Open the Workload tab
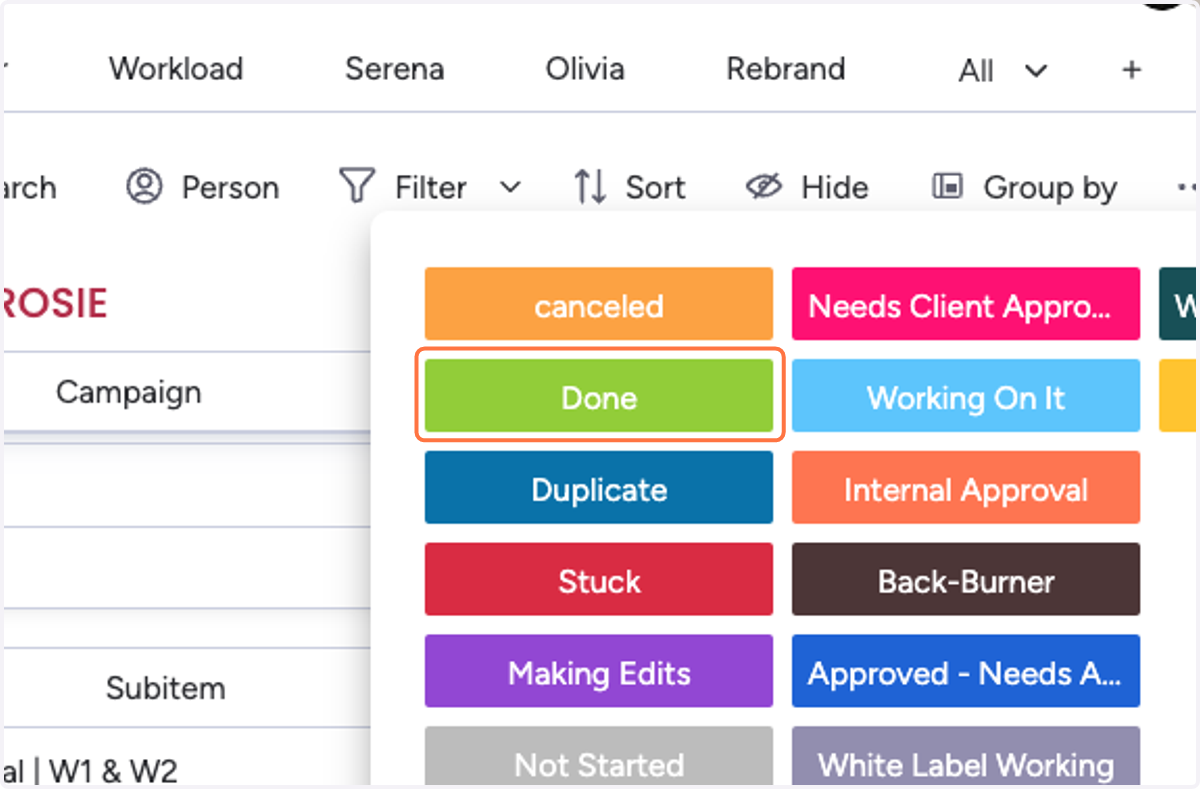Image resolution: width=1200 pixels, height=789 pixels. point(176,69)
